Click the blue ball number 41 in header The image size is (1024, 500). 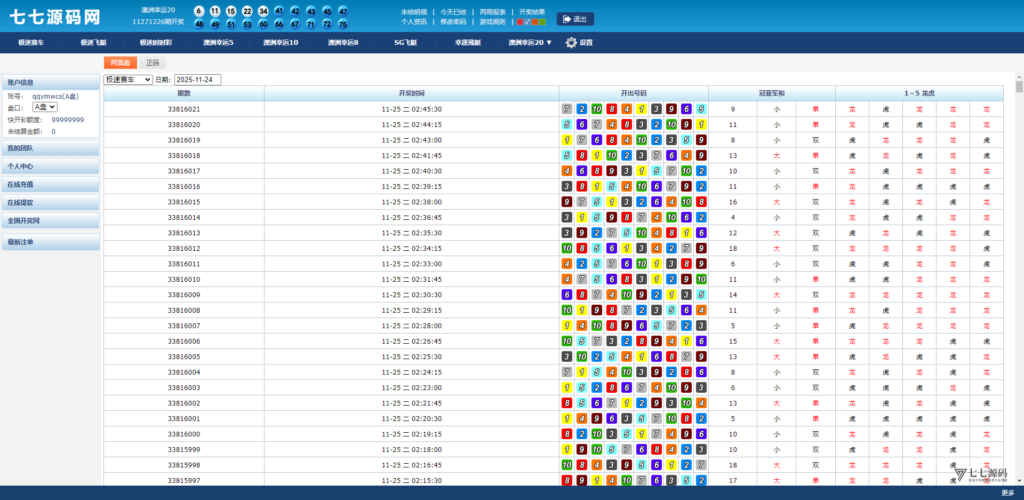(279, 12)
